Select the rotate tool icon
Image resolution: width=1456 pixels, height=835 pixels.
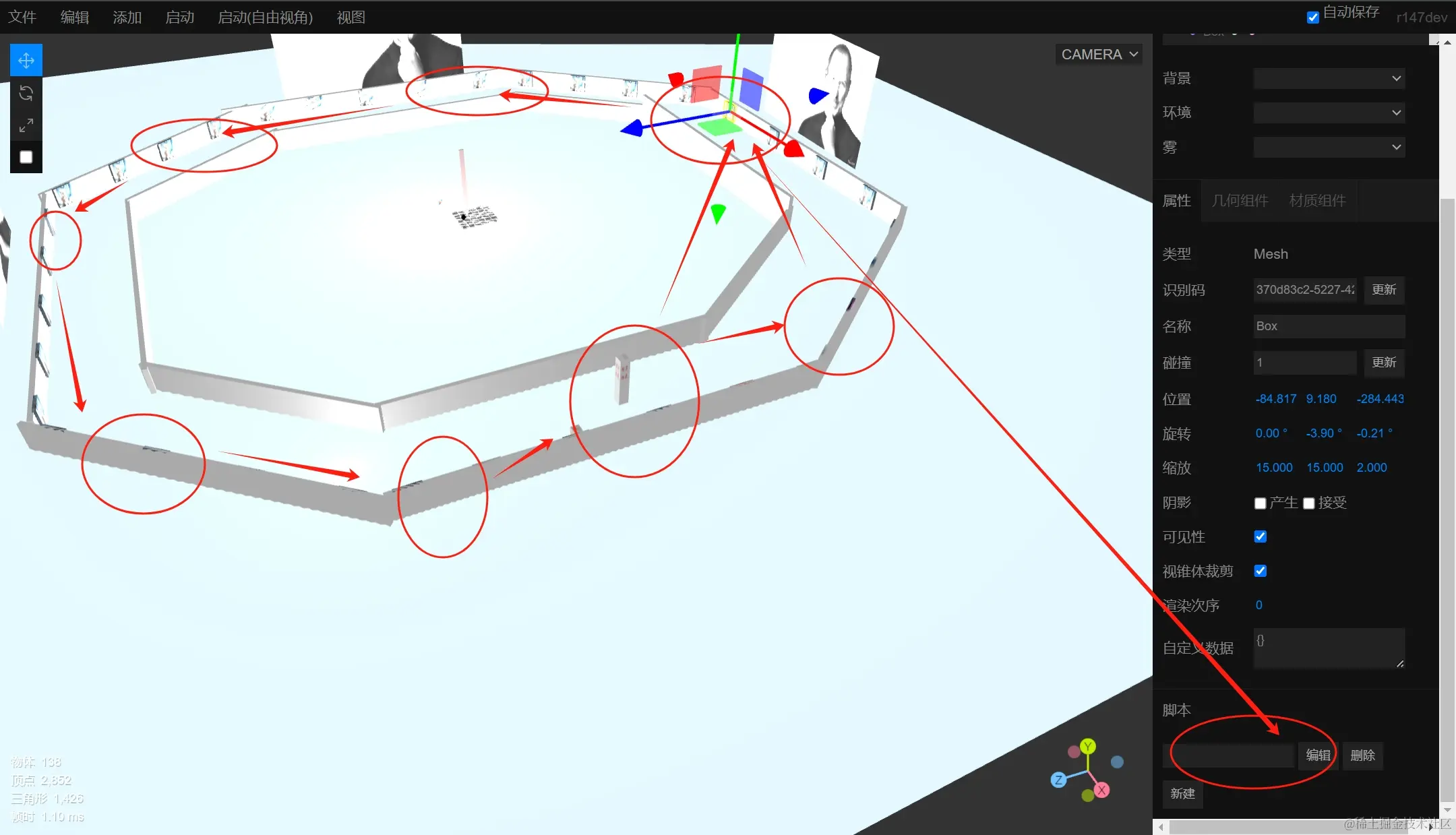26,93
